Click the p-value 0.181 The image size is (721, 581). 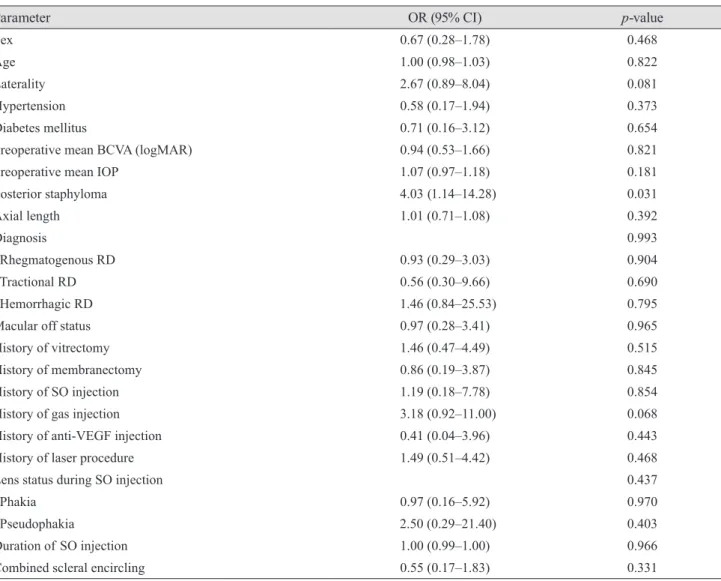(642, 172)
